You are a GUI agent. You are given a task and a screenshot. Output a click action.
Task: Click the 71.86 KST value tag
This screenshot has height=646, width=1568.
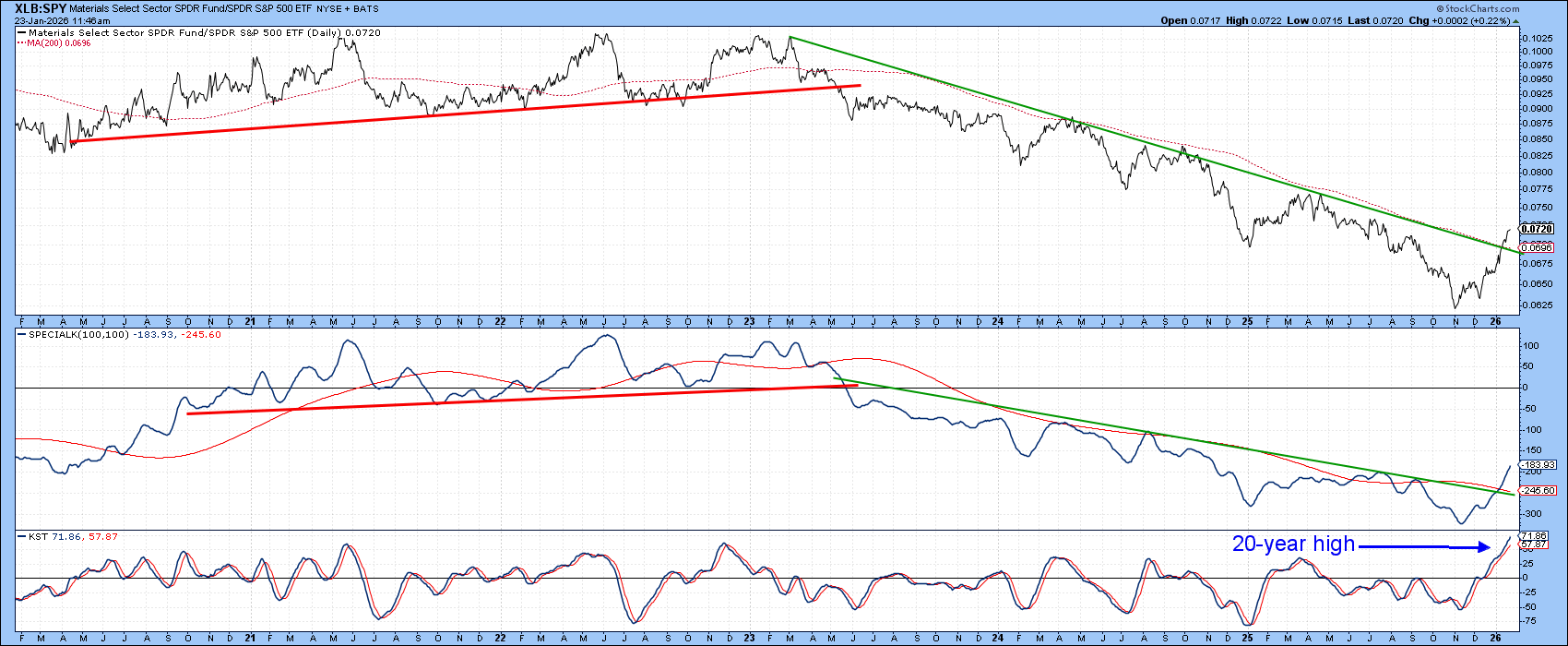[x=1532, y=535]
